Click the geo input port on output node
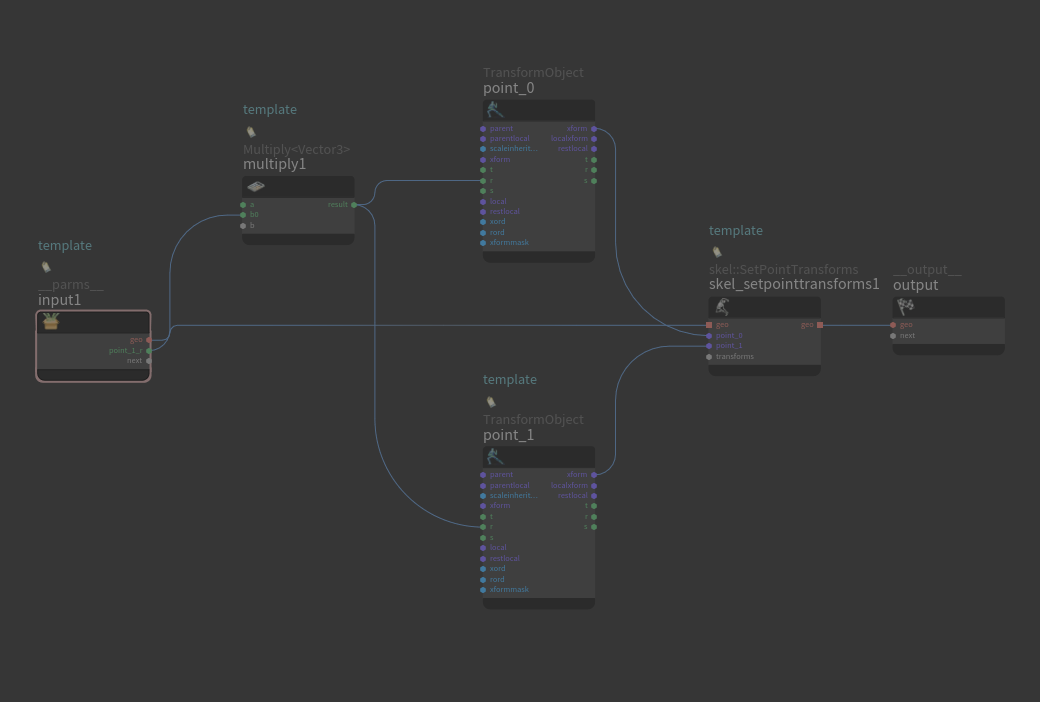Image resolution: width=1040 pixels, height=702 pixels. [x=893, y=325]
